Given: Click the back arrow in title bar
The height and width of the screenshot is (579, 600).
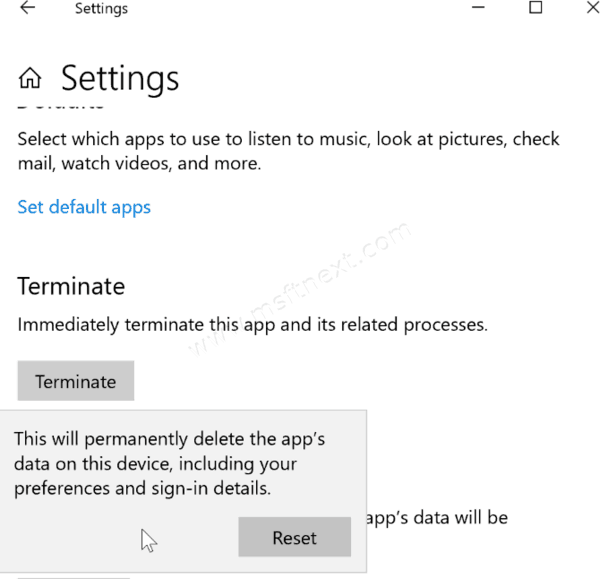Looking at the screenshot, I should click(x=28, y=9).
